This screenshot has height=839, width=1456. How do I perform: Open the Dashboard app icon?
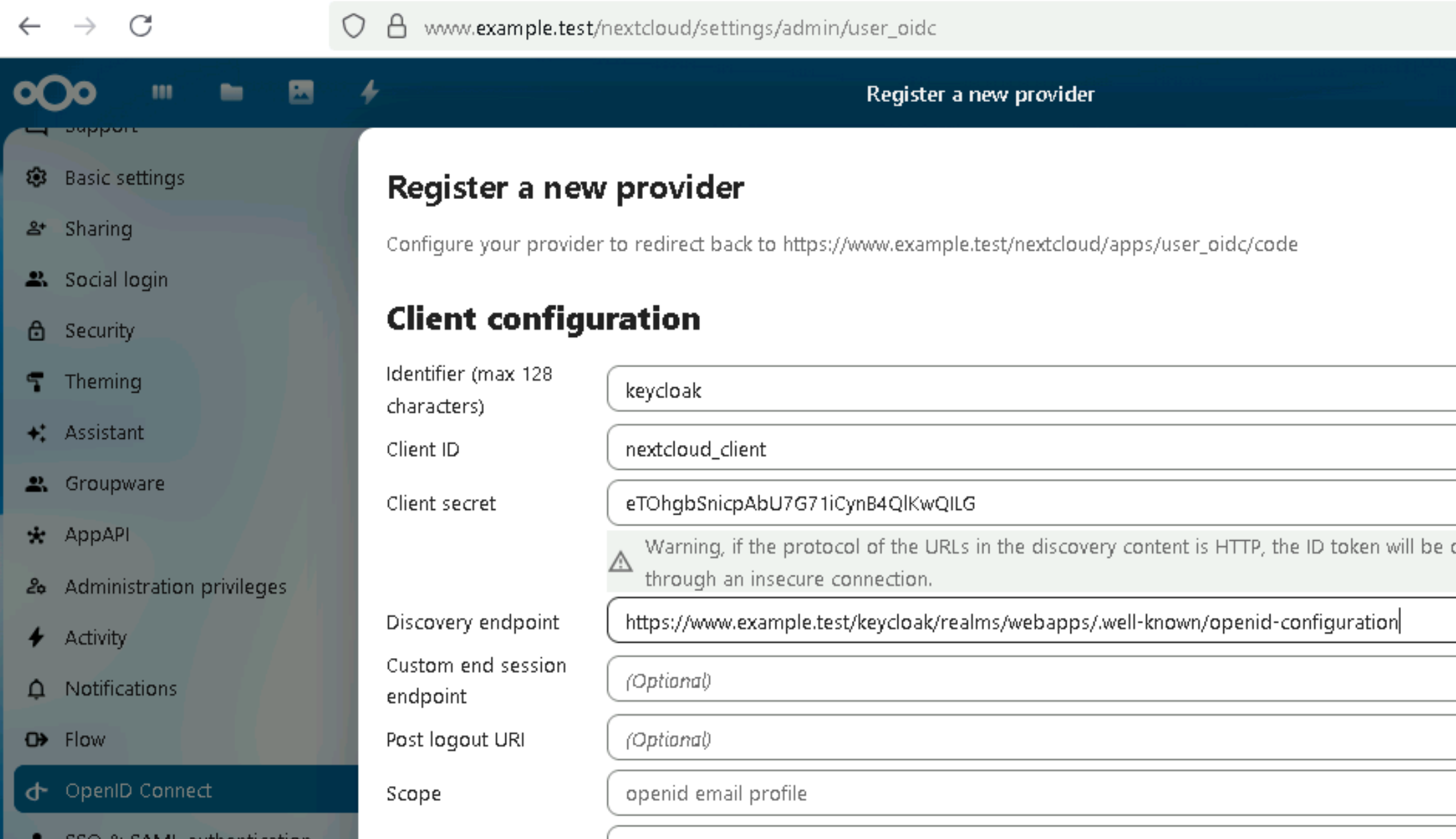pyautogui.click(x=162, y=92)
